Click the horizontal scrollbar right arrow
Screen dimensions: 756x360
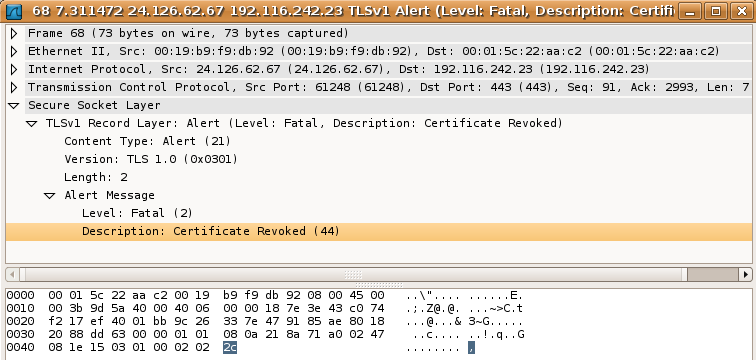click(x=746, y=275)
